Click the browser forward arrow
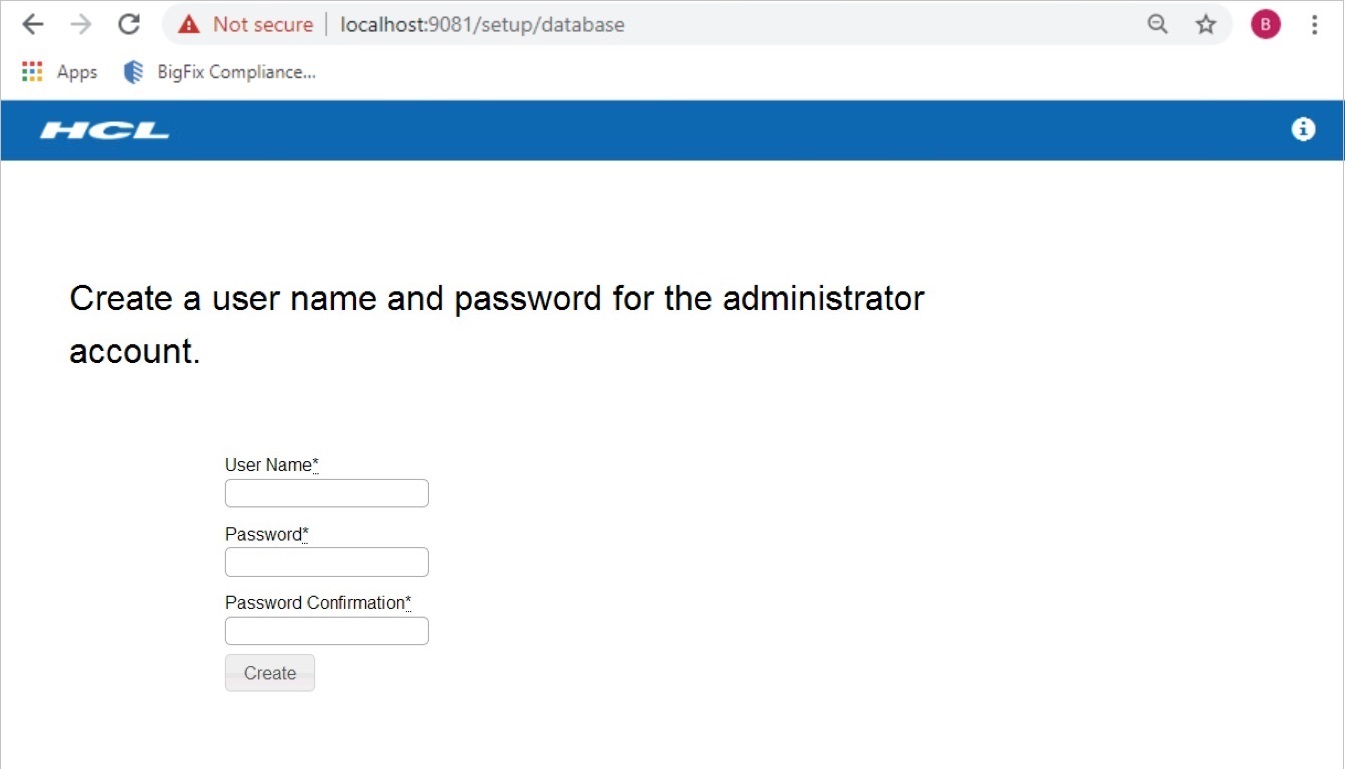 (81, 25)
